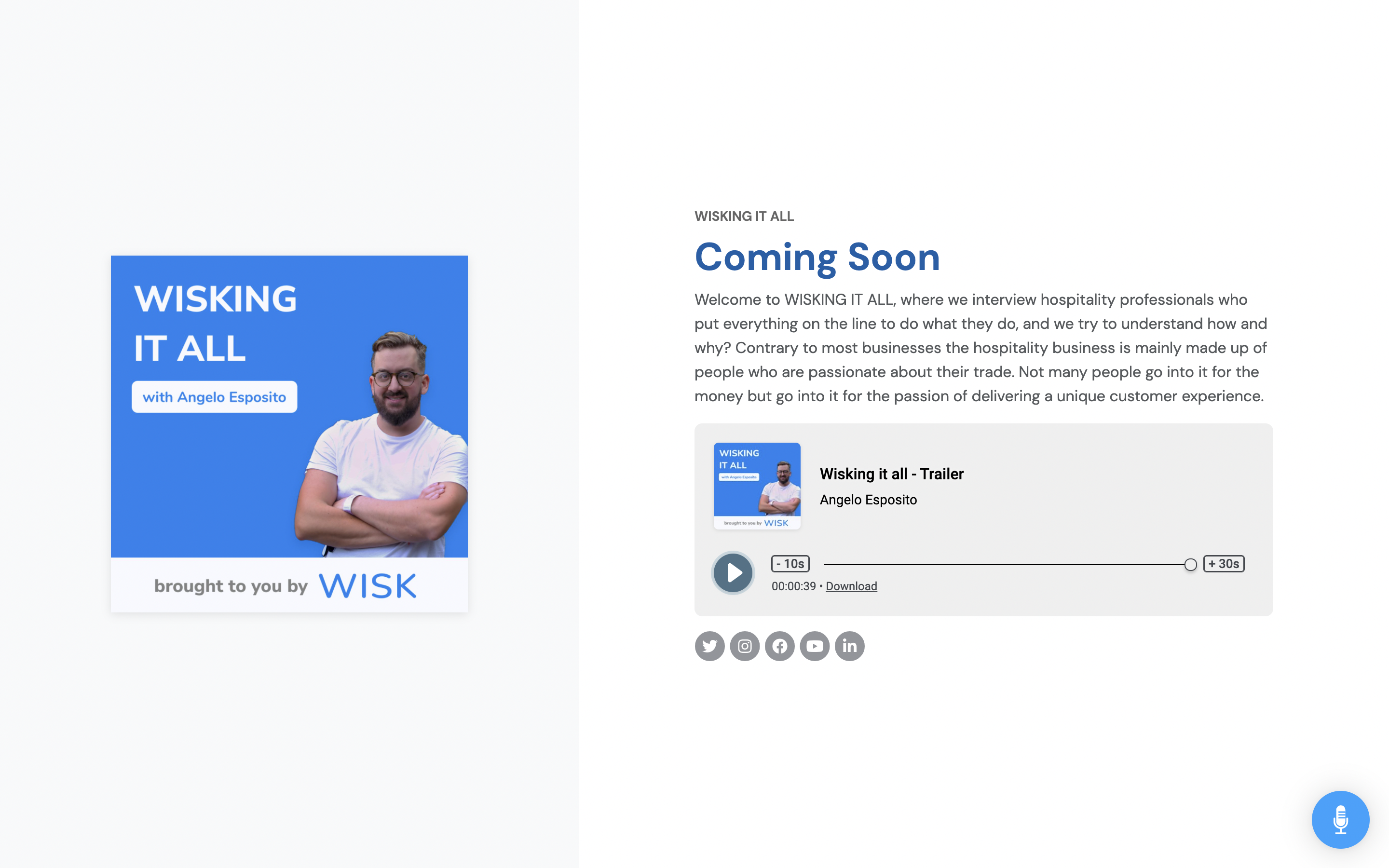Click the large Wisking It All cover art
The height and width of the screenshot is (868, 1389).
(289, 434)
